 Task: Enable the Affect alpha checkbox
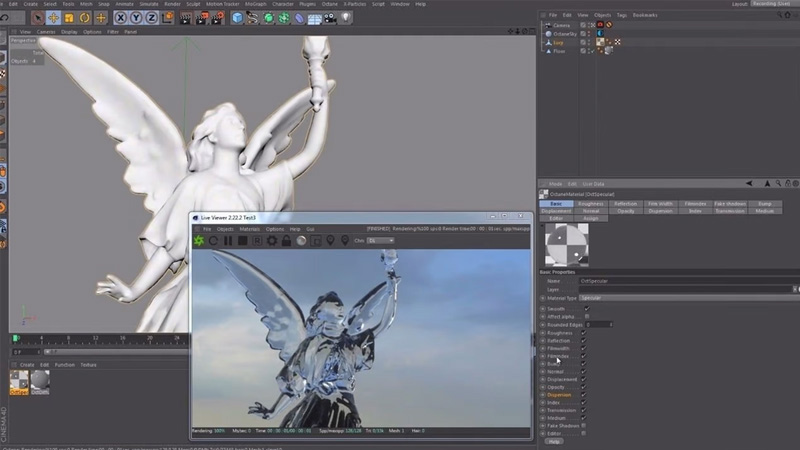pyautogui.click(x=586, y=316)
